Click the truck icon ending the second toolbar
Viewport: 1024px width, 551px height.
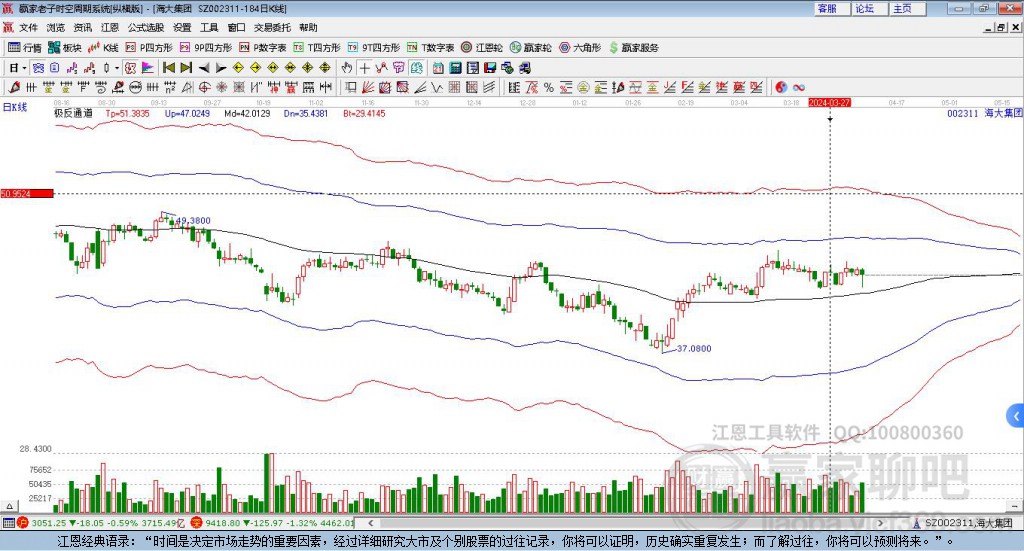tap(524, 68)
